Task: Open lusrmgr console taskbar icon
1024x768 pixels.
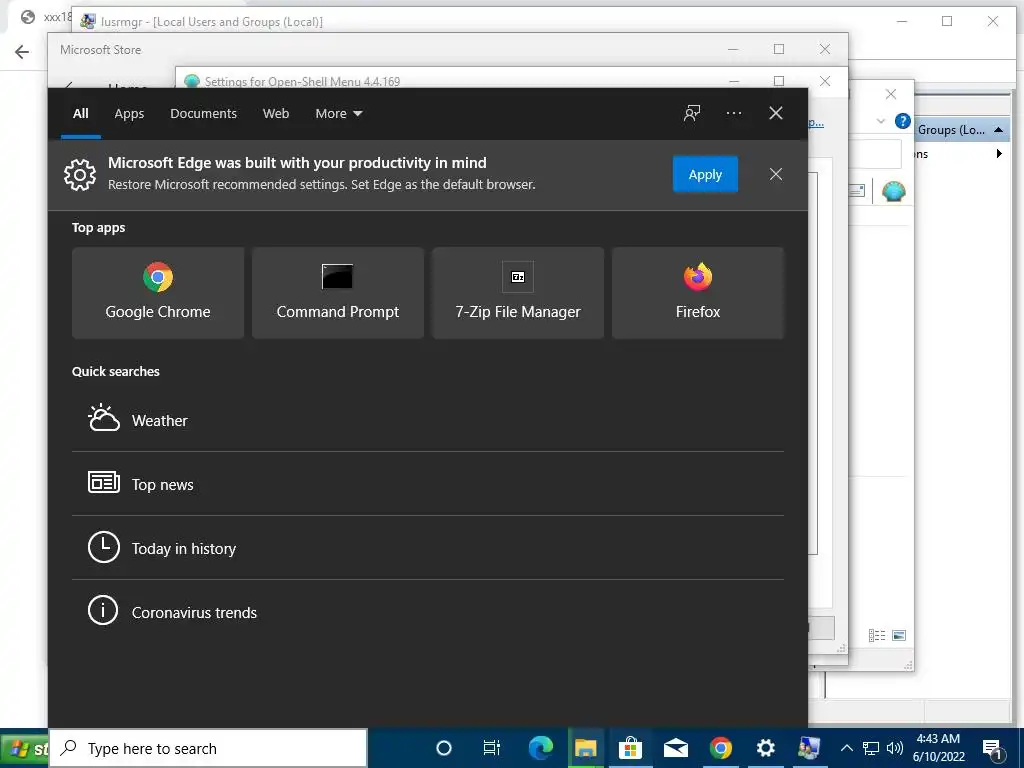Action: (810, 748)
